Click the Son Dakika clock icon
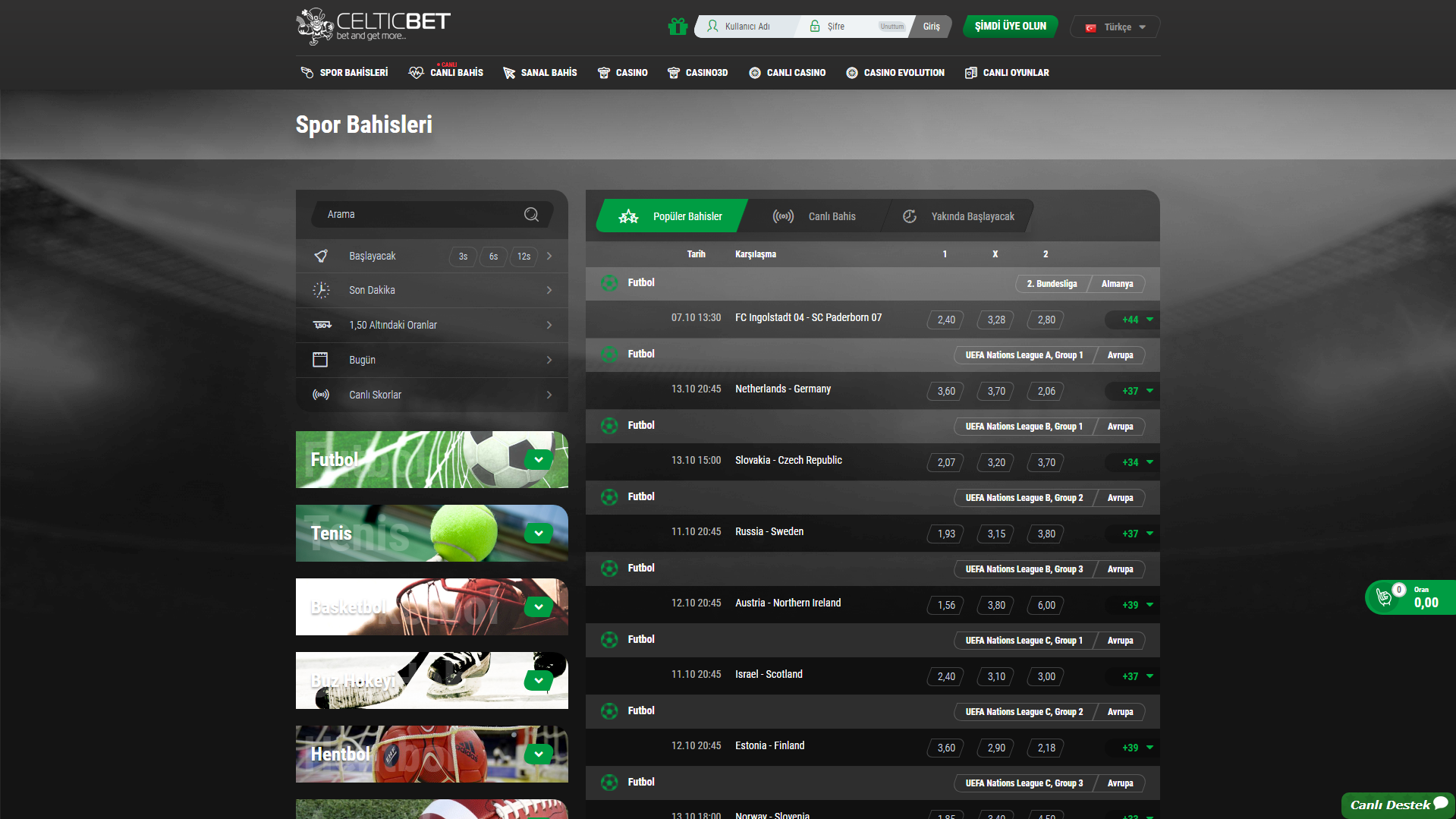1456x819 pixels. click(x=321, y=290)
